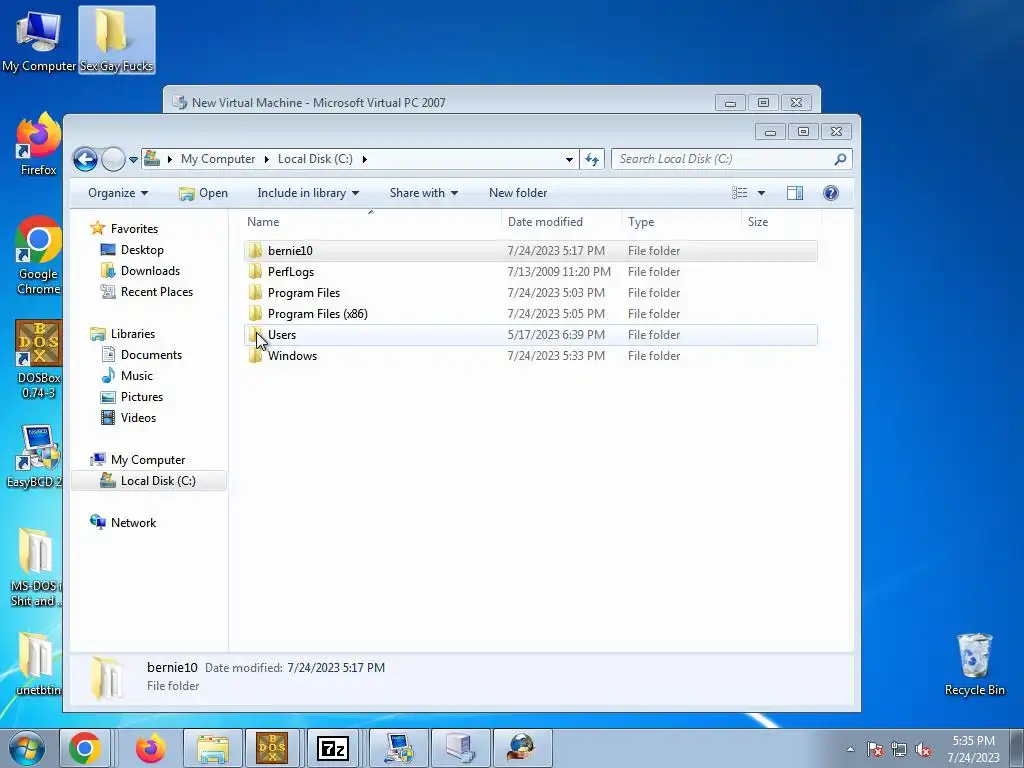Screen dimensions: 1024x768
Task: Select Google Chrome desktop shortcut
Action: [x=39, y=256]
